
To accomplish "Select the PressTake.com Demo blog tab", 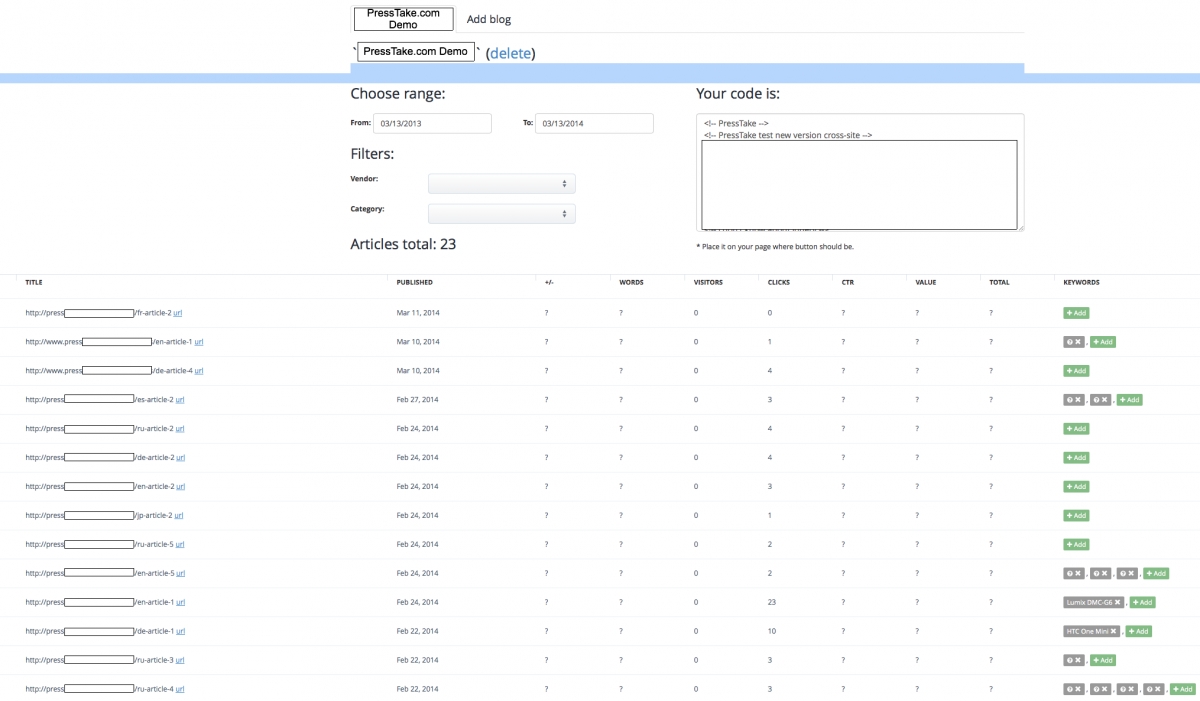I will coord(403,19).
